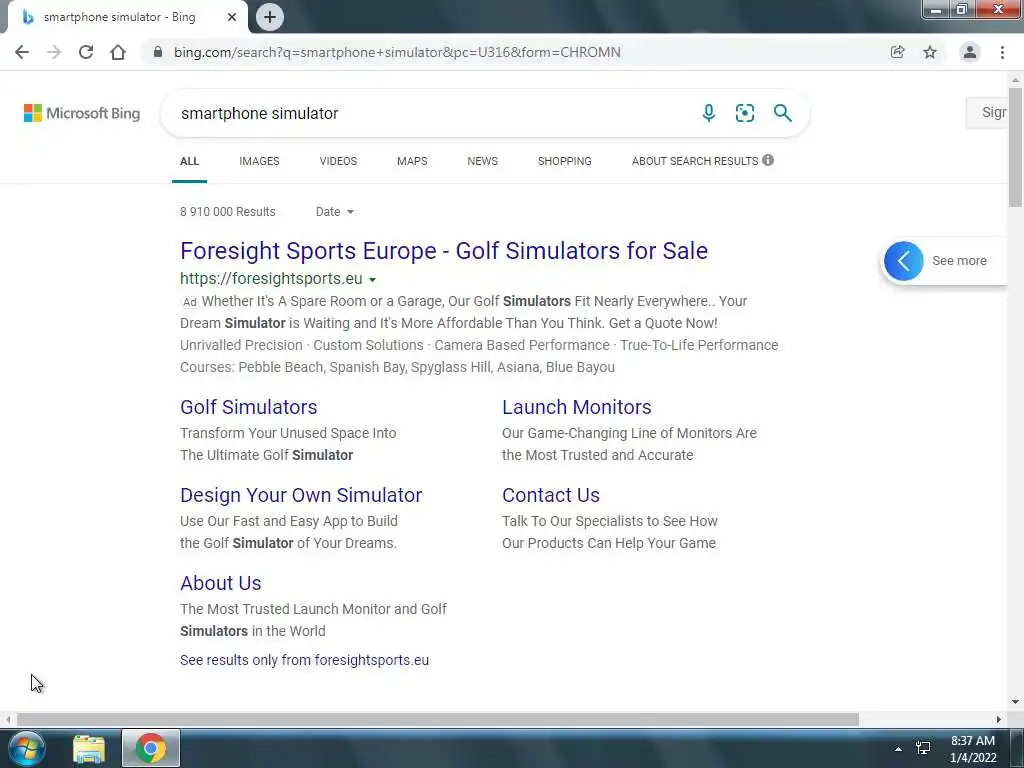Click the See more label

[x=959, y=261]
